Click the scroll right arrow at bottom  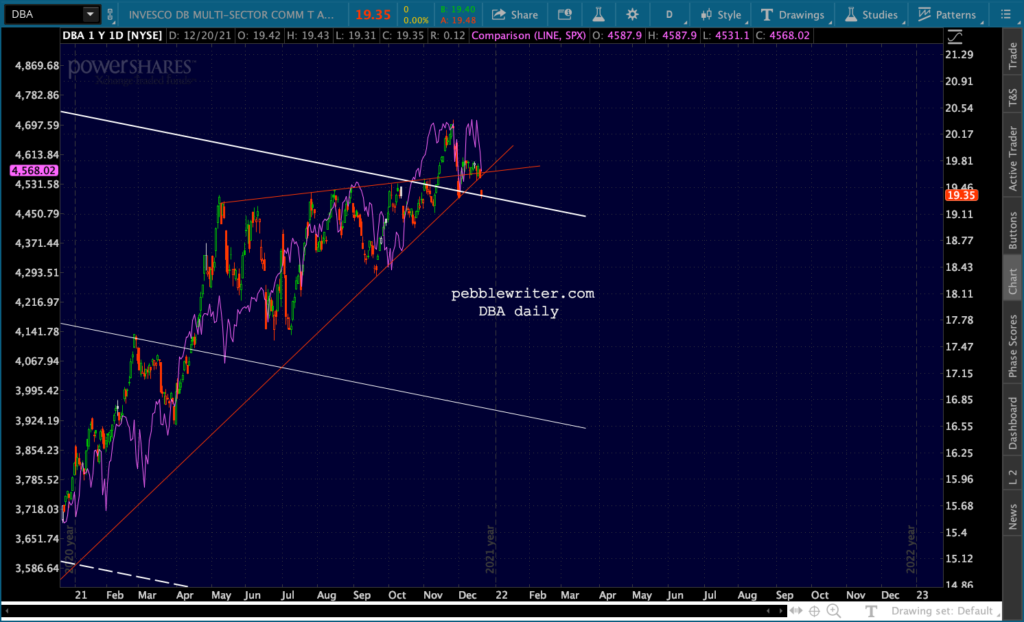coord(781,612)
